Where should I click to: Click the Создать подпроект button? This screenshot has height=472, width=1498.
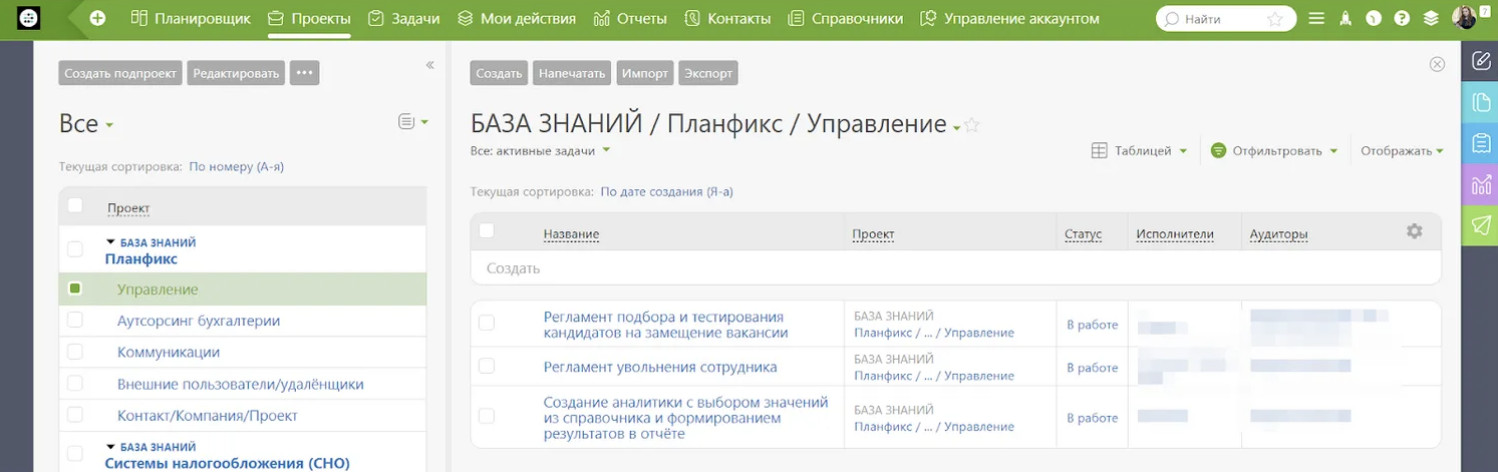[x=121, y=73]
